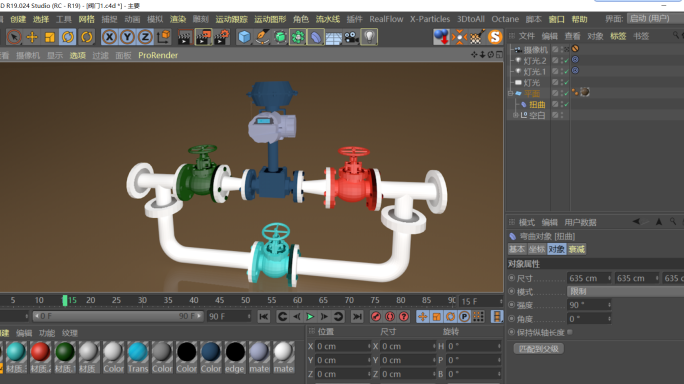Go to end of timeline
The height and width of the screenshot is (384, 684).
[357, 317]
